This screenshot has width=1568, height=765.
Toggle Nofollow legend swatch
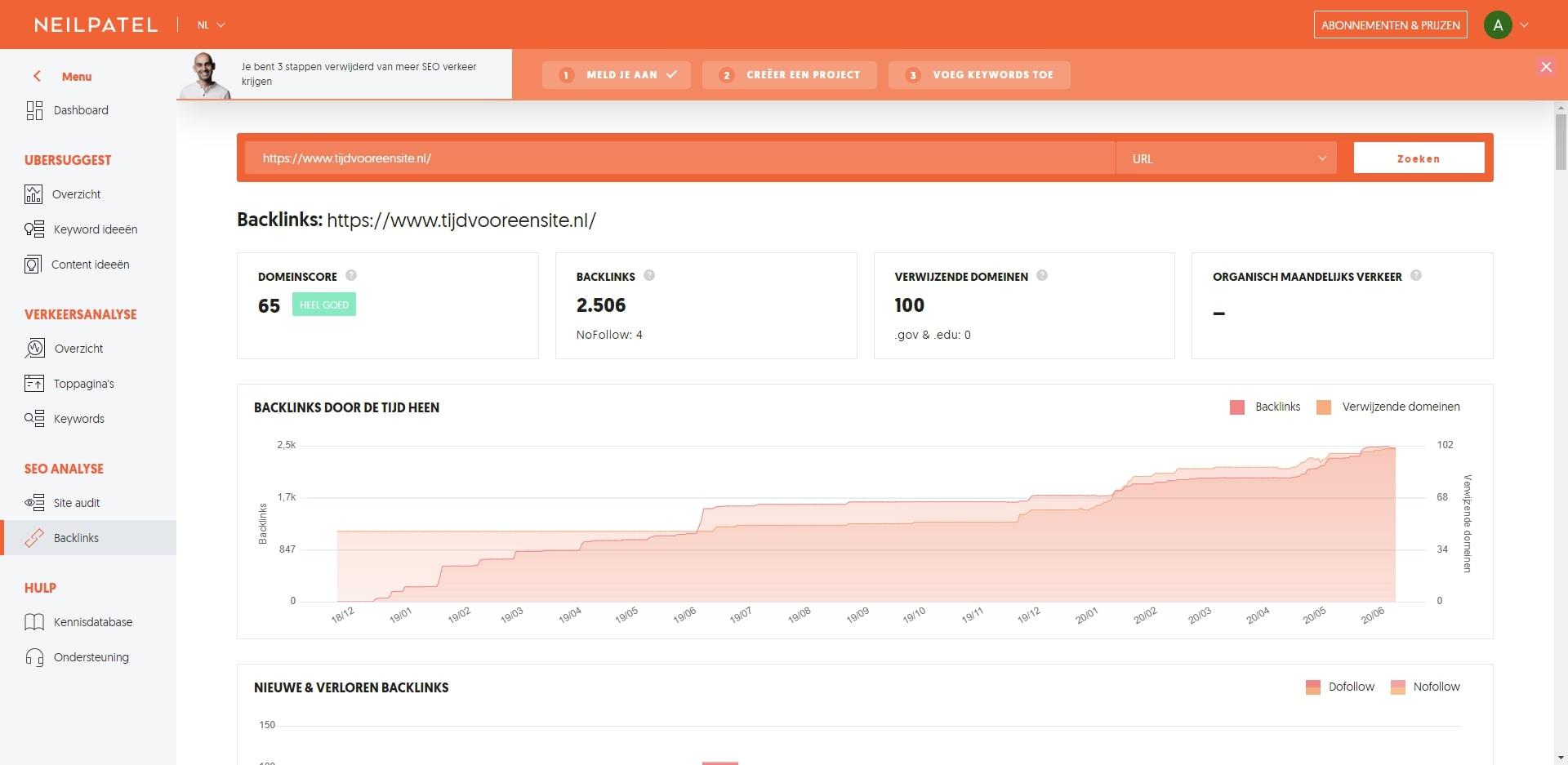pyautogui.click(x=1398, y=687)
